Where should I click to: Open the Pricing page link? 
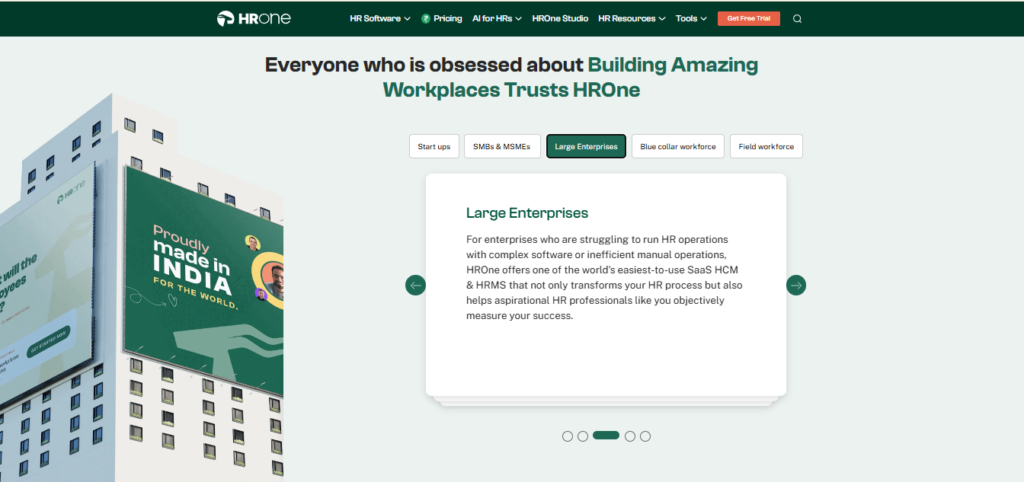pos(447,19)
